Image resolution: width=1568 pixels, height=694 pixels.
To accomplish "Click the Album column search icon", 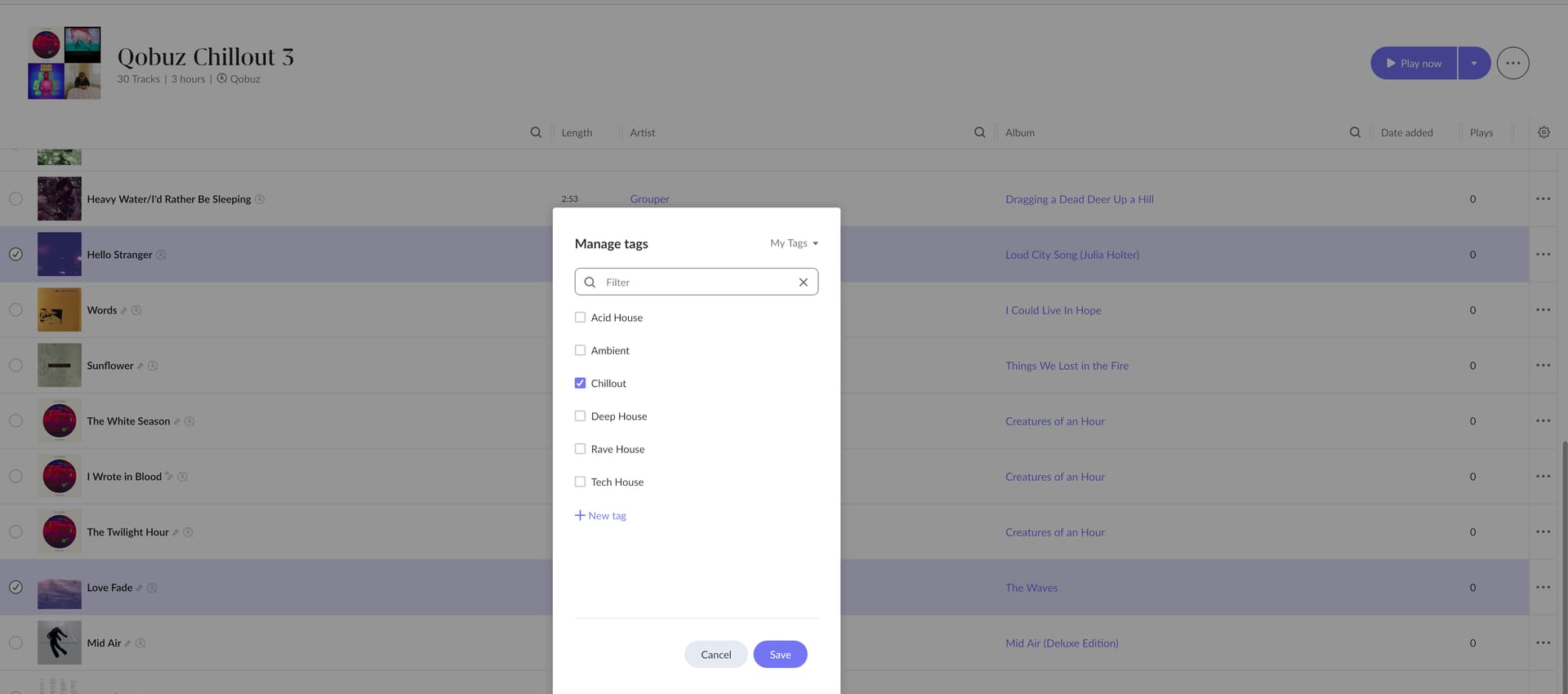I will [1354, 132].
